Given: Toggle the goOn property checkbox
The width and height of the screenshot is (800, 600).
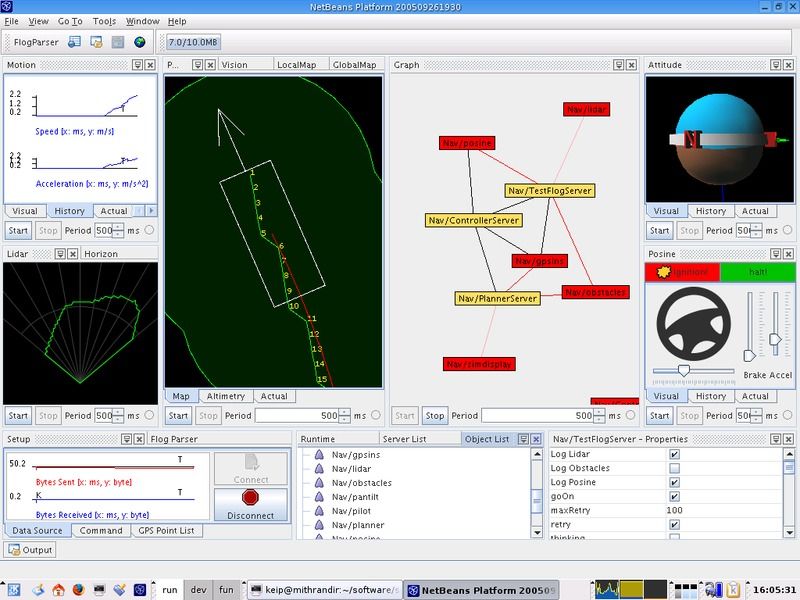Looking at the screenshot, I should pos(674,496).
